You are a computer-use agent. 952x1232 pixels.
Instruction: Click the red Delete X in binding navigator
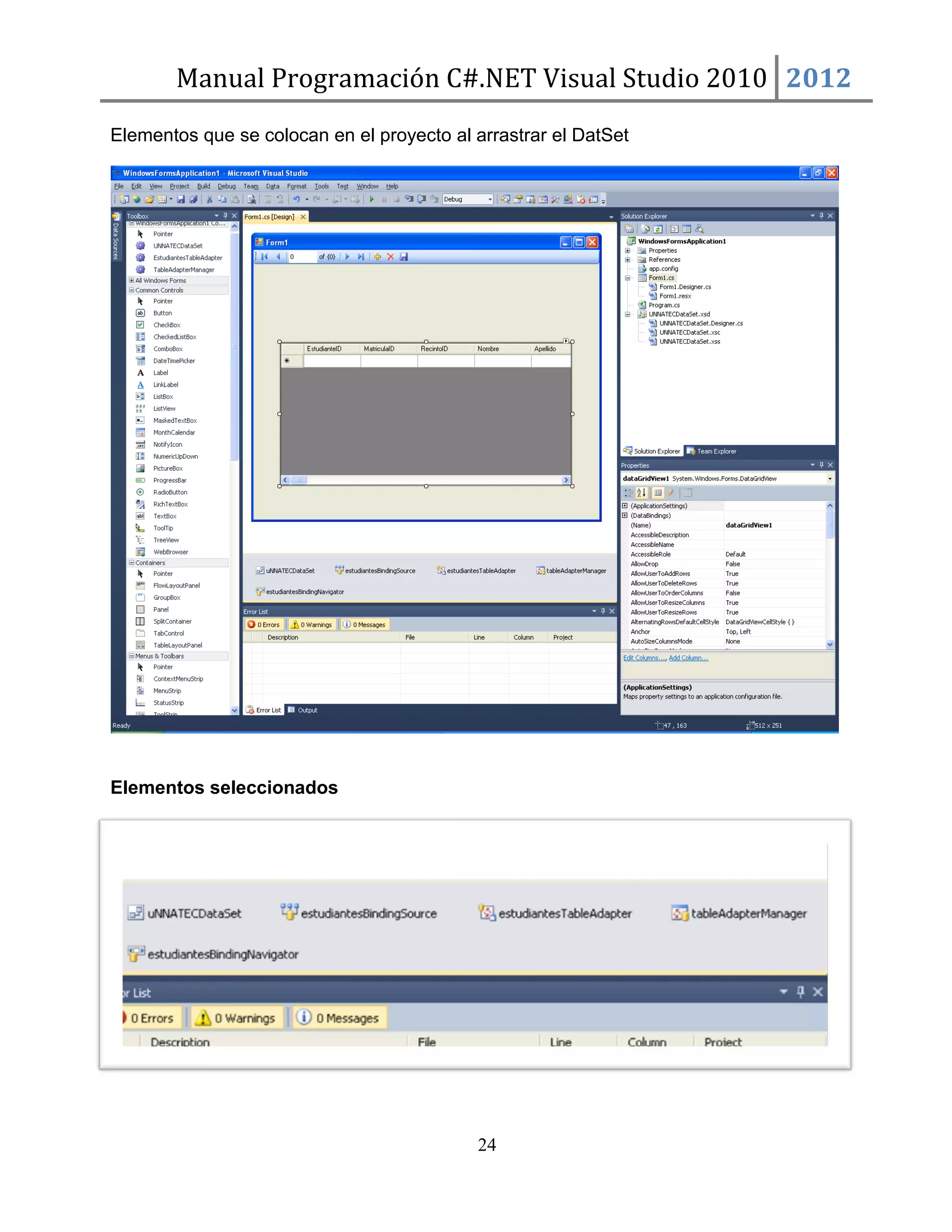pos(390,257)
